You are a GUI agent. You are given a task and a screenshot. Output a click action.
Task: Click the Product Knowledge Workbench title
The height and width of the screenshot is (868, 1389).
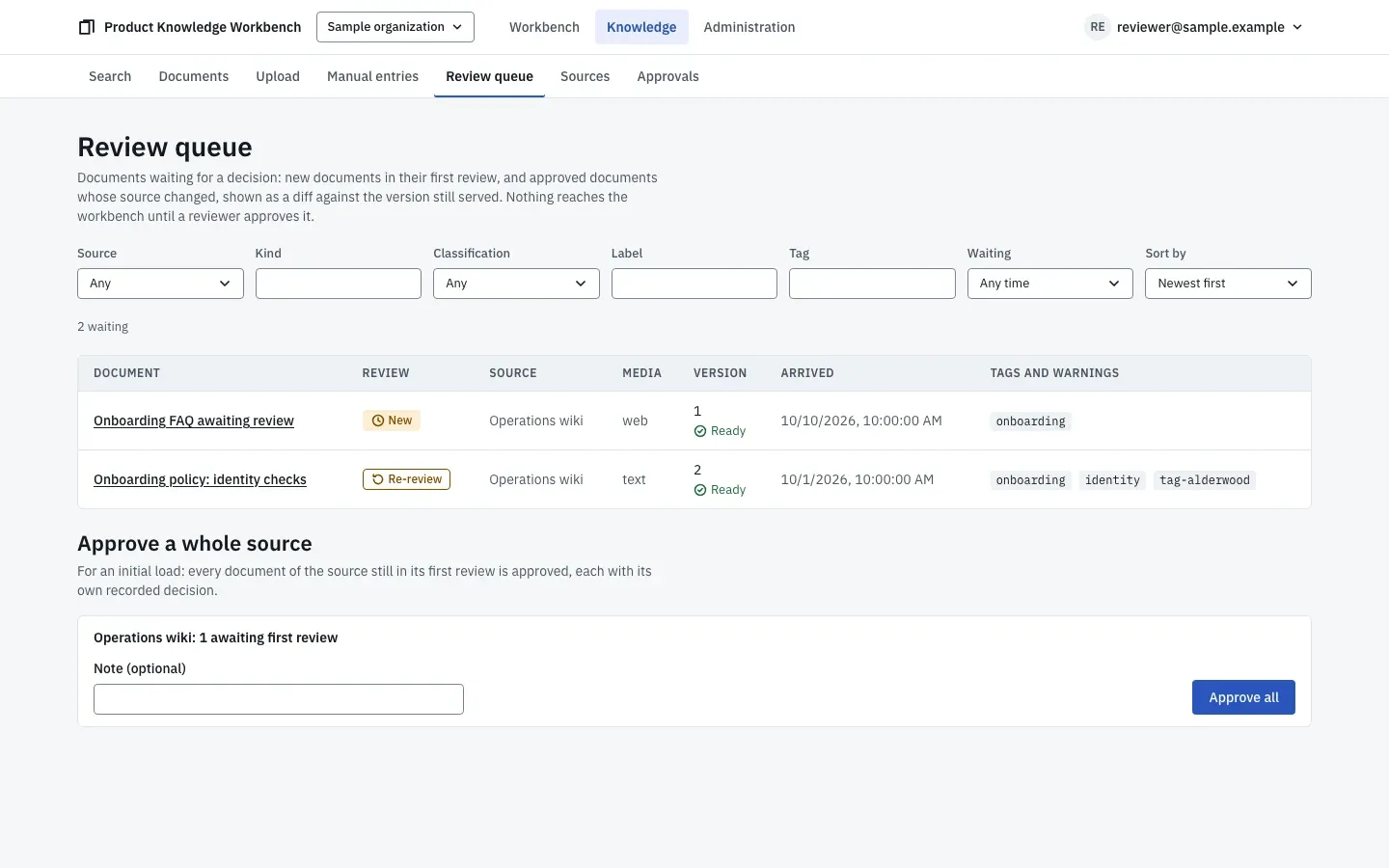[203, 27]
